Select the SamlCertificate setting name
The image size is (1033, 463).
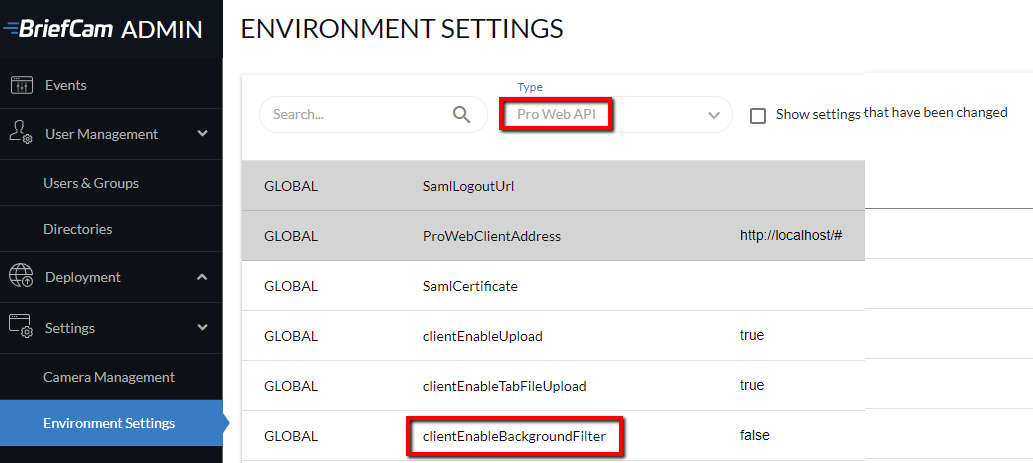470,286
